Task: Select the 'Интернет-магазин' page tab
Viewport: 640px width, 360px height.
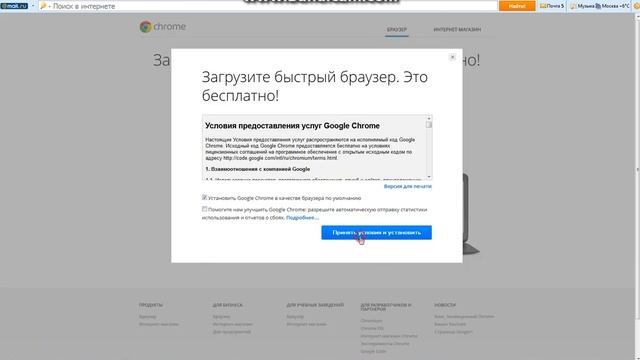Action: tap(457, 29)
